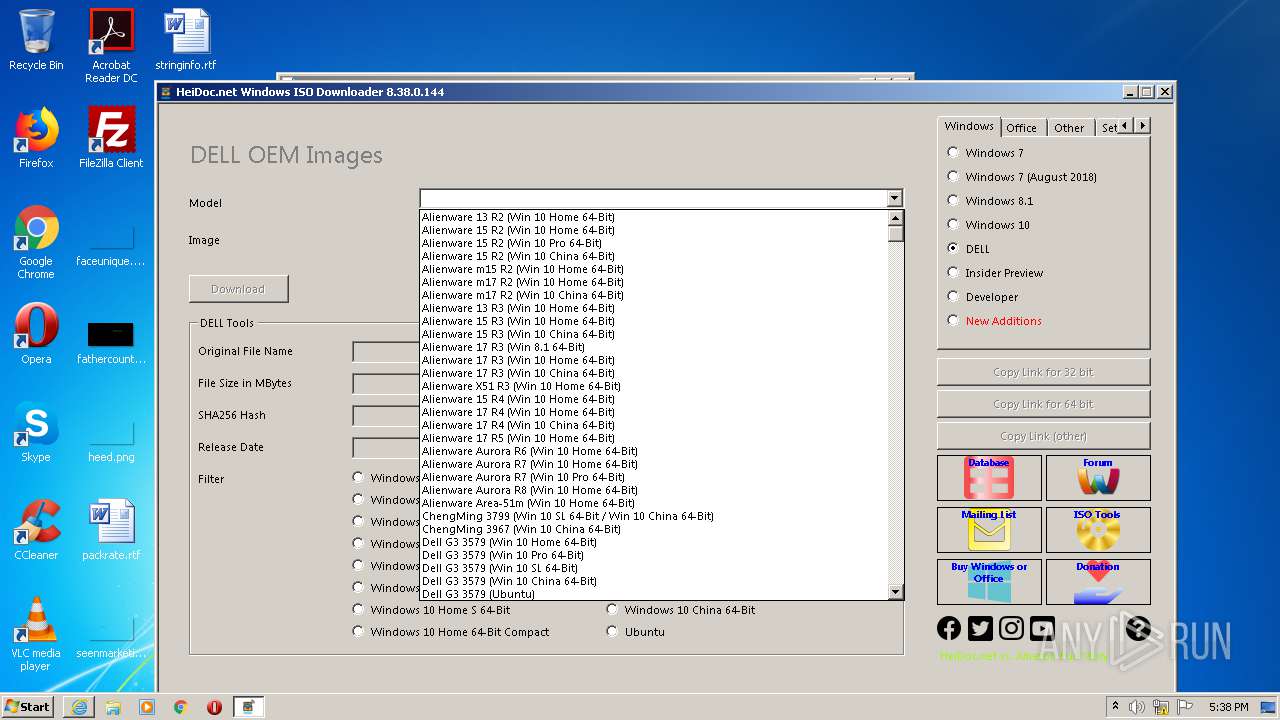Open Opera desktop shortcut
Screen dimensions: 1280x720
(36, 334)
